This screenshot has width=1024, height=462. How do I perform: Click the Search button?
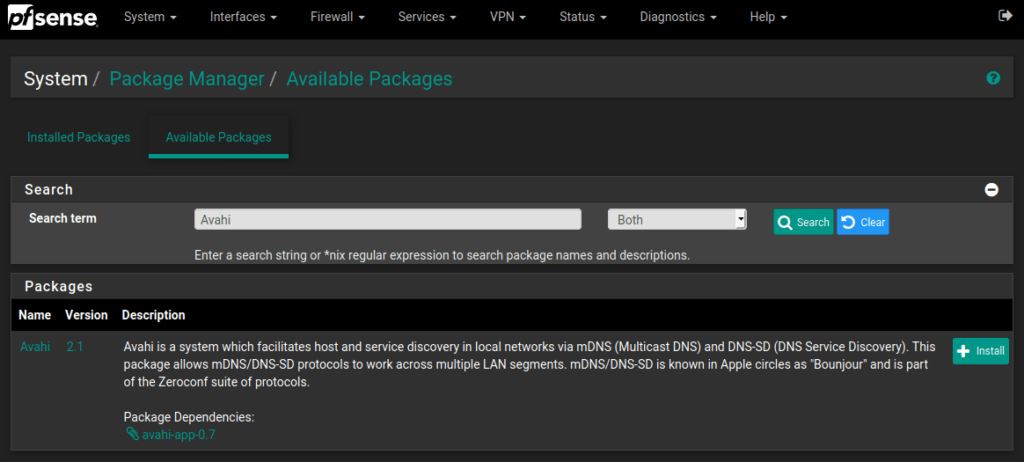803,222
